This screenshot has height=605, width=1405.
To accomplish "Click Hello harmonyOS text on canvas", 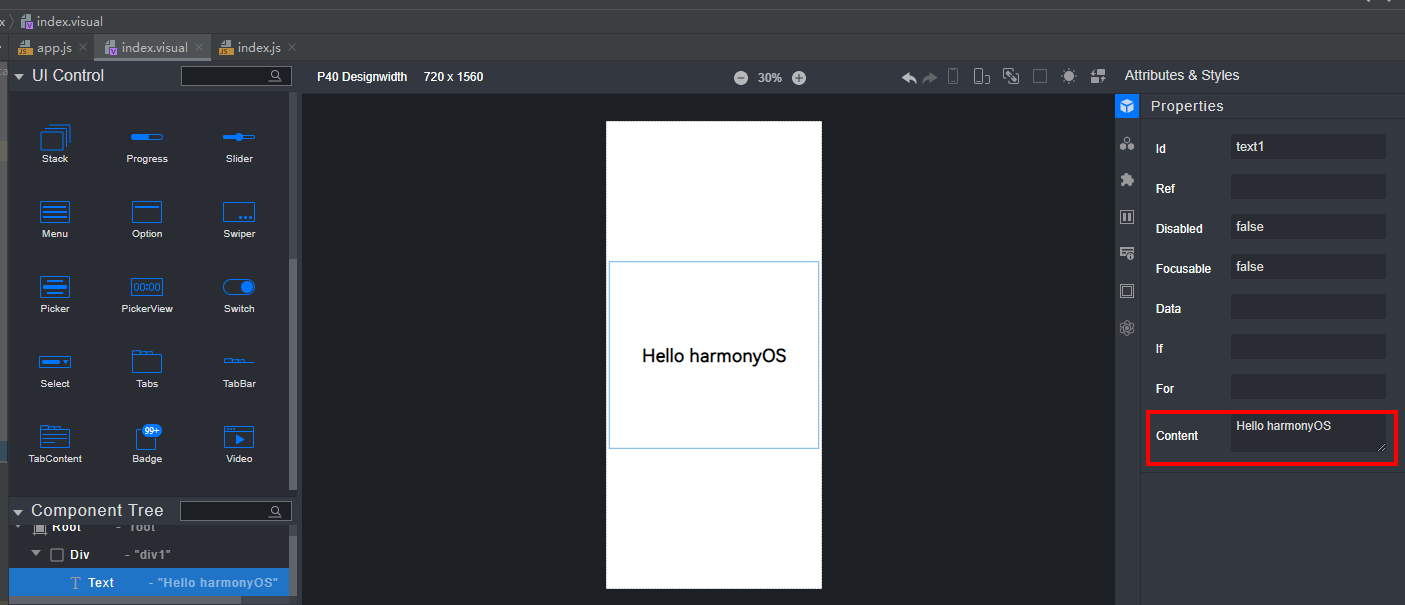I will pyautogui.click(x=714, y=356).
